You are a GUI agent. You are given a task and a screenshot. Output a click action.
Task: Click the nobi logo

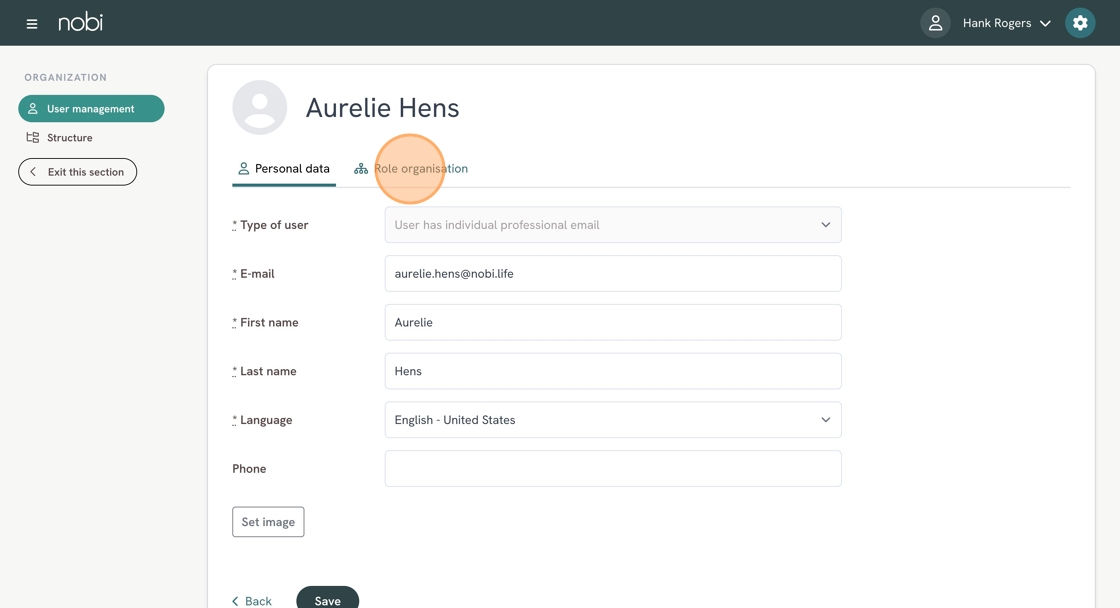pyautogui.click(x=80, y=22)
